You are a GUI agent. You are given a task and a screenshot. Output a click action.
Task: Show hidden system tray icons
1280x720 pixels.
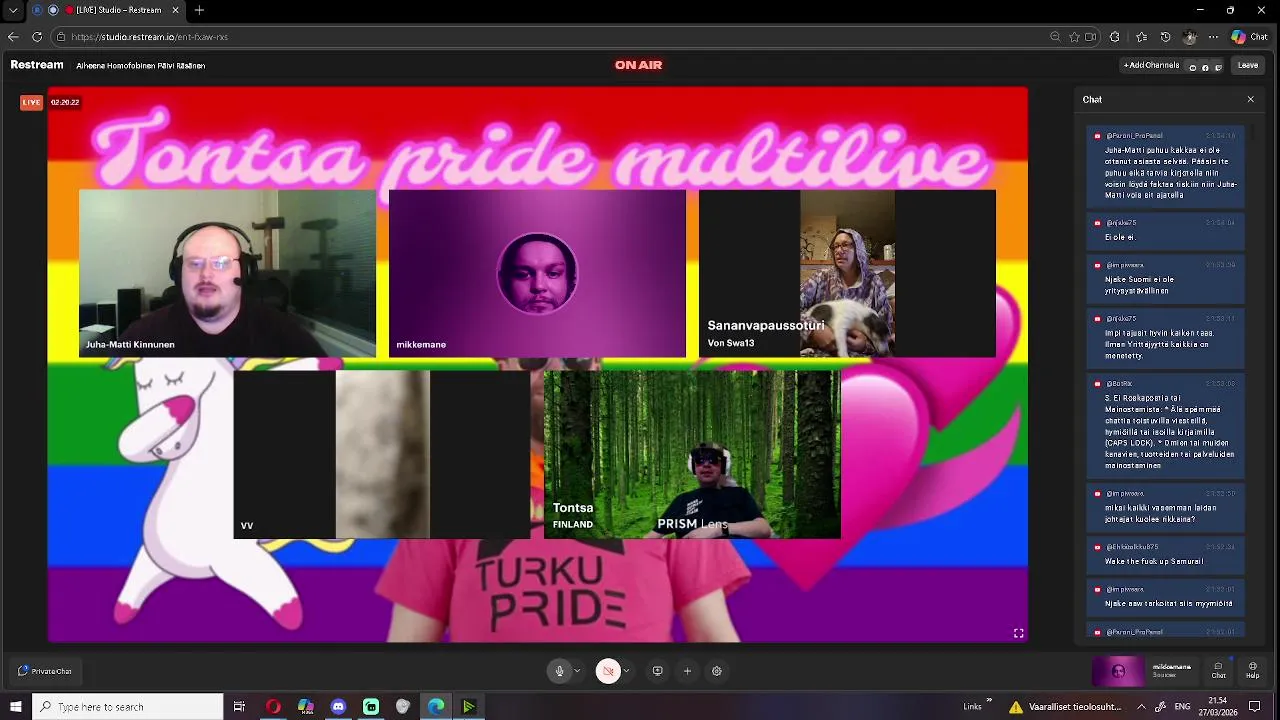[1141, 707]
